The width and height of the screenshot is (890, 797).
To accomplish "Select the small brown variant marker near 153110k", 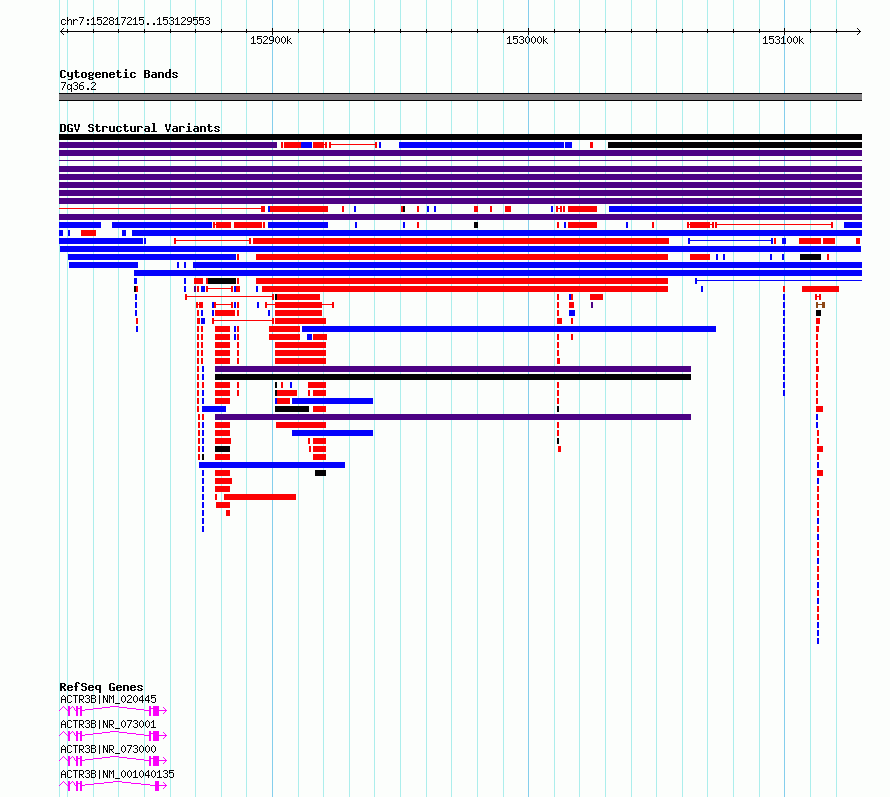I will coord(820,305).
